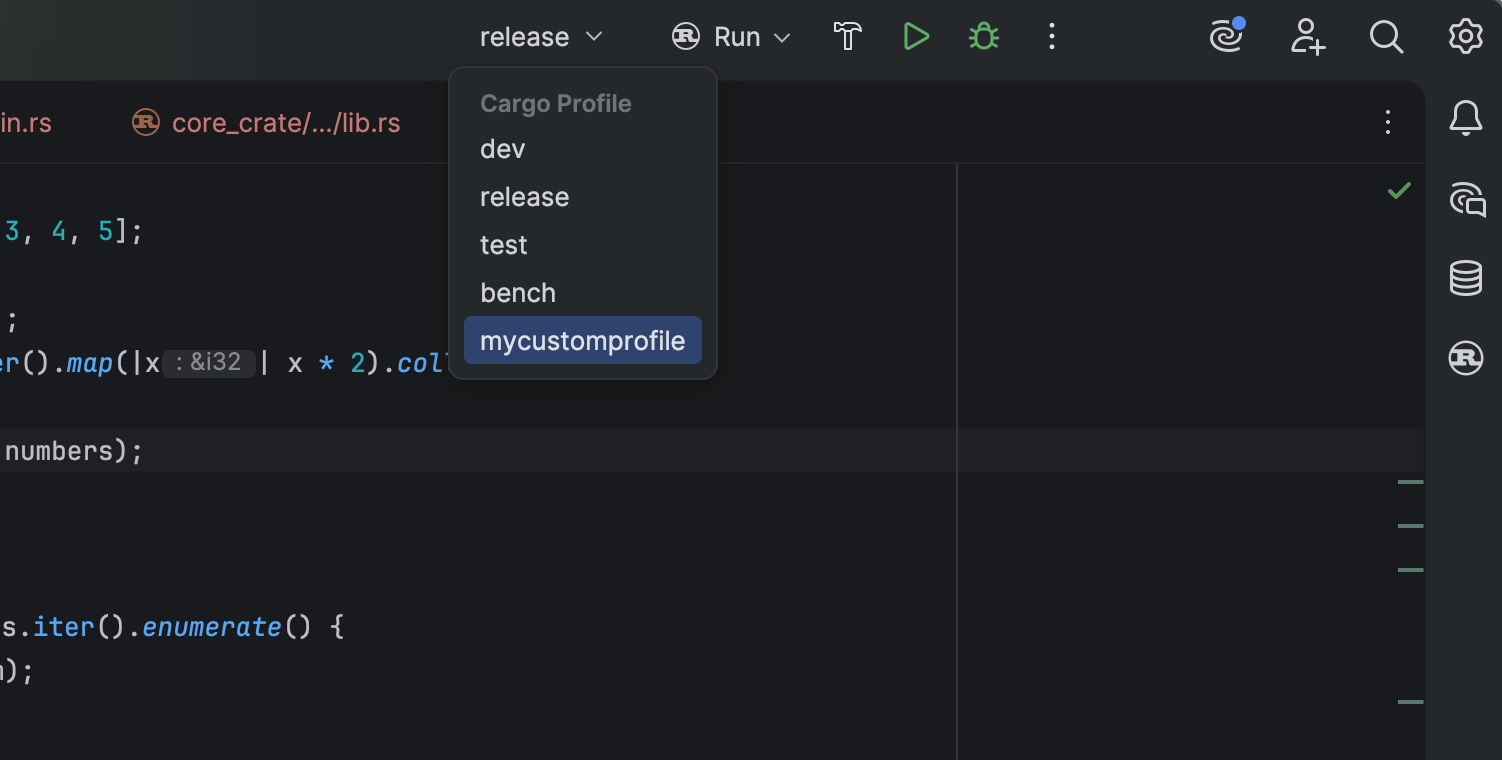The image size is (1502, 760).
Task: Open the Database tool window
Action: pyautogui.click(x=1465, y=278)
